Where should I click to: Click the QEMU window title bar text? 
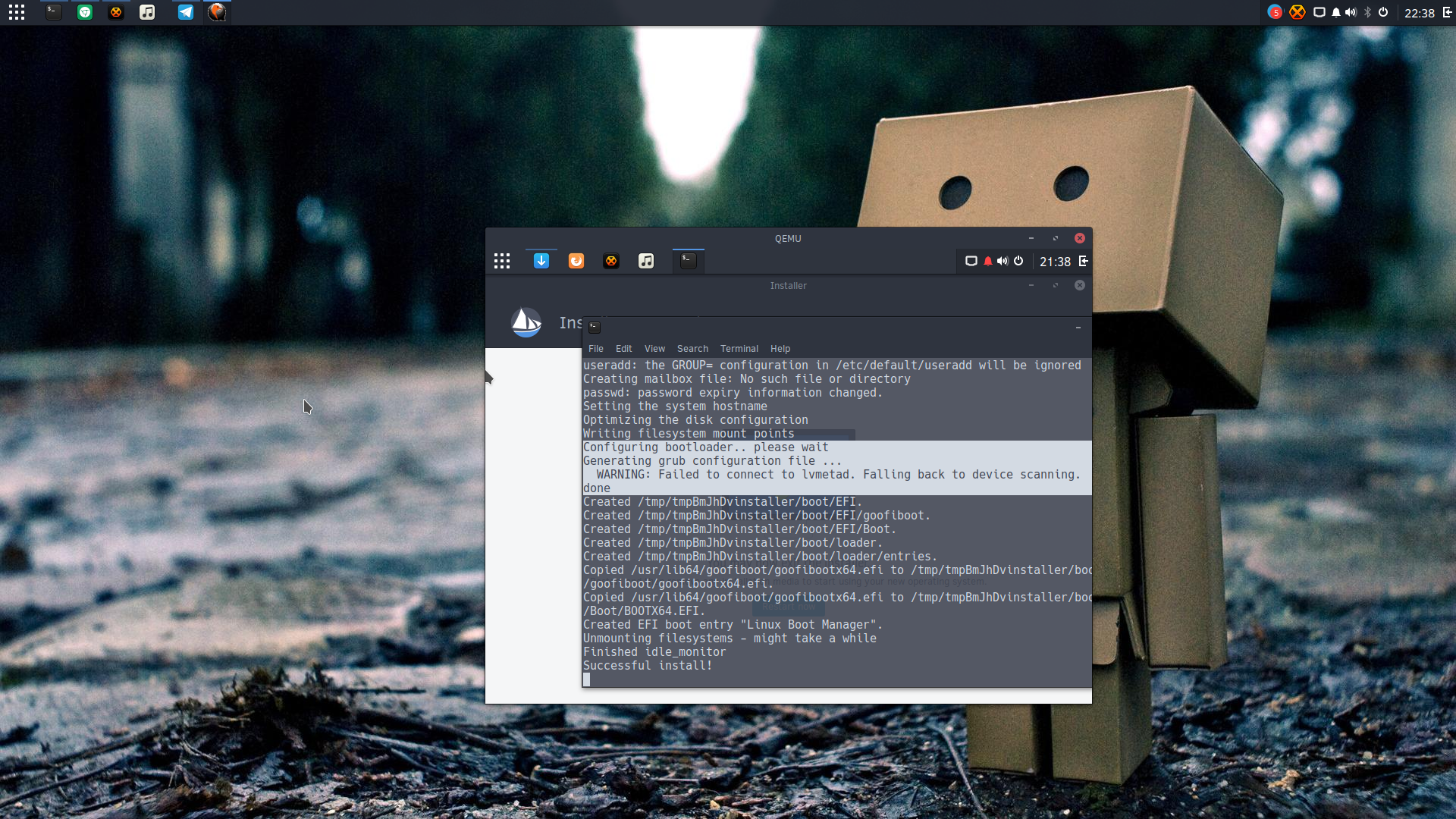tap(788, 238)
